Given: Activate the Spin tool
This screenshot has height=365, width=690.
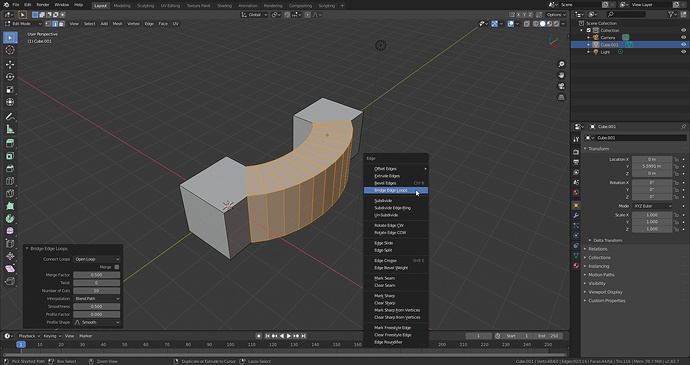Looking at the screenshot, I should click(x=10, y=219).
